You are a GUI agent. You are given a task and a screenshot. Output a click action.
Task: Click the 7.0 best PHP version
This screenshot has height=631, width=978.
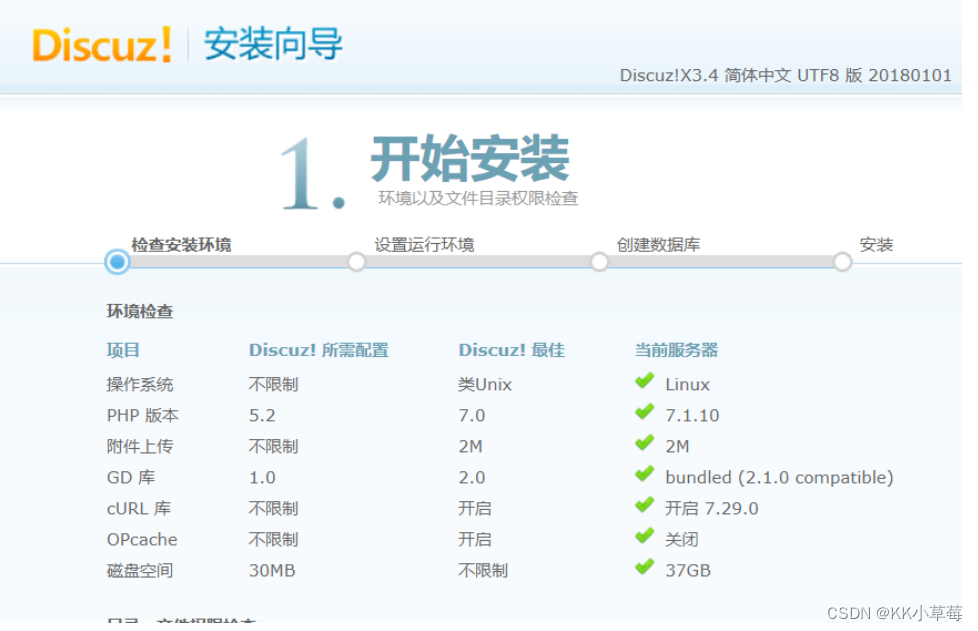click(472, 416)
